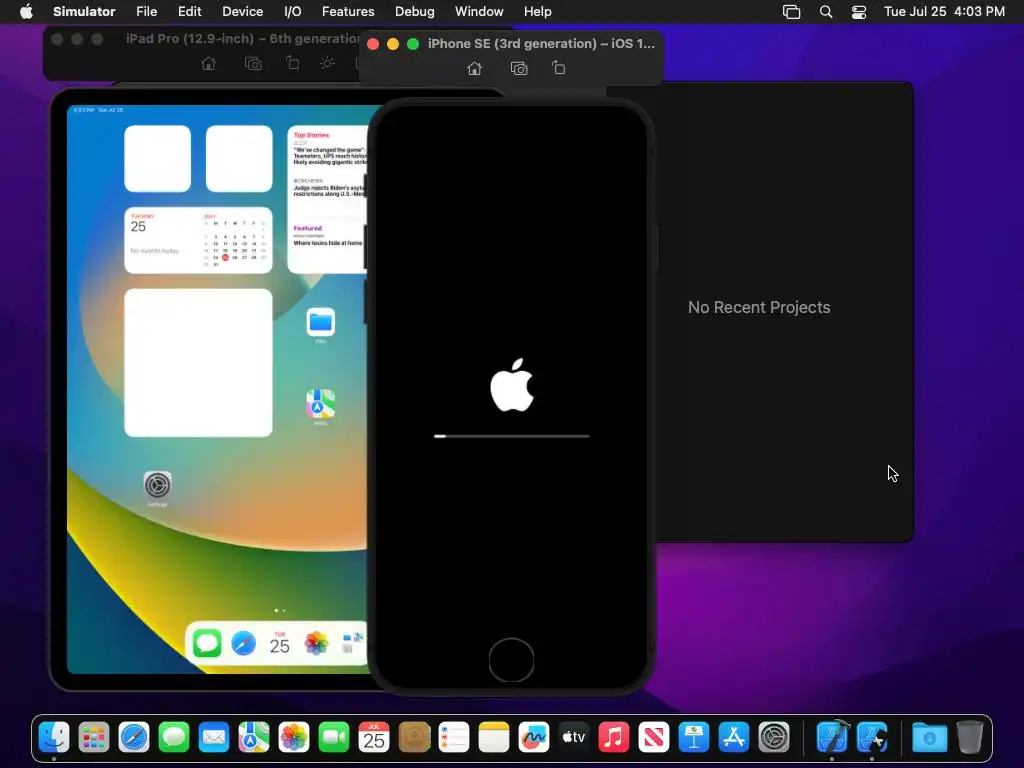Screen dimensions: 1024x768
Task: Open the Files app on the iPad screen
Action: (321, 322)
